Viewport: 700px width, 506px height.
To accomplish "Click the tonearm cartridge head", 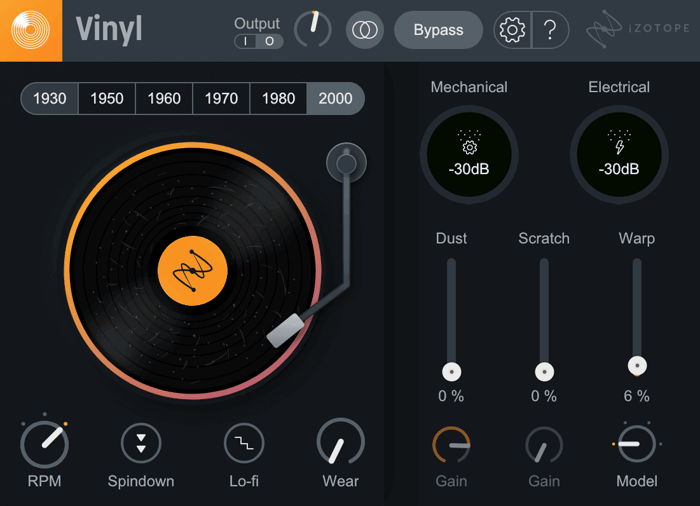I will coord(286,330).
